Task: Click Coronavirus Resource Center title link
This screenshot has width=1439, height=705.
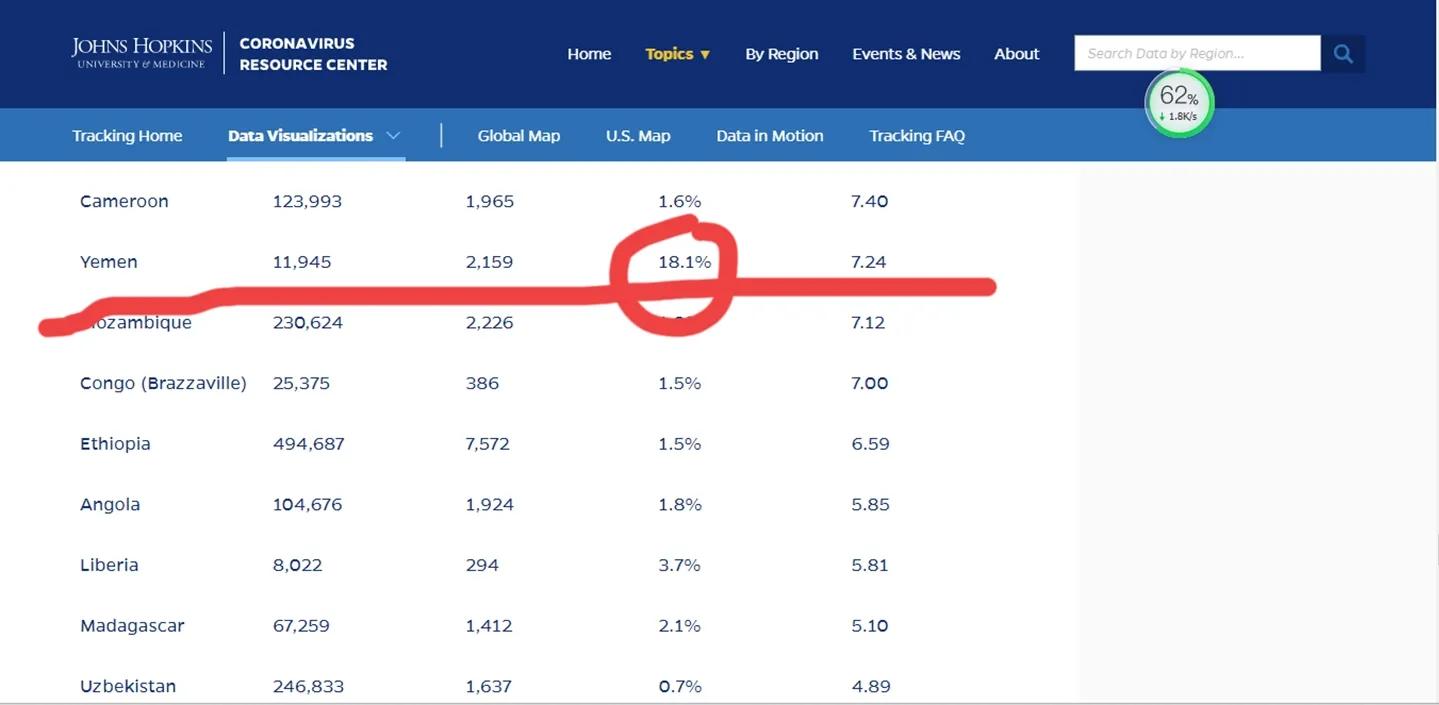Action: tap(313, 54)
